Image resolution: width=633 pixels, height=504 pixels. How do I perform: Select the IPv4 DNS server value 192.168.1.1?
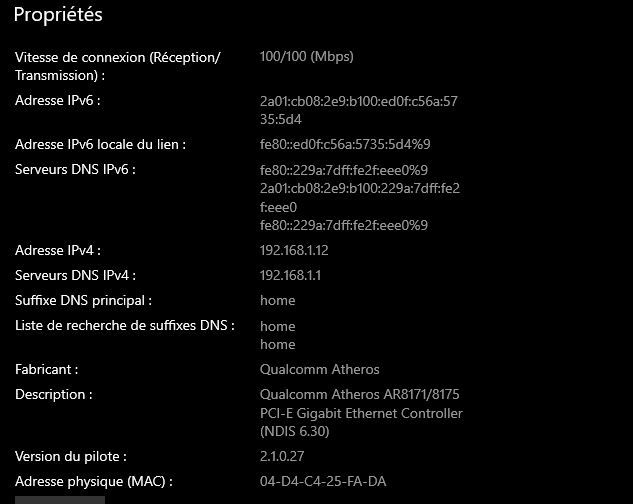[290, 275]
